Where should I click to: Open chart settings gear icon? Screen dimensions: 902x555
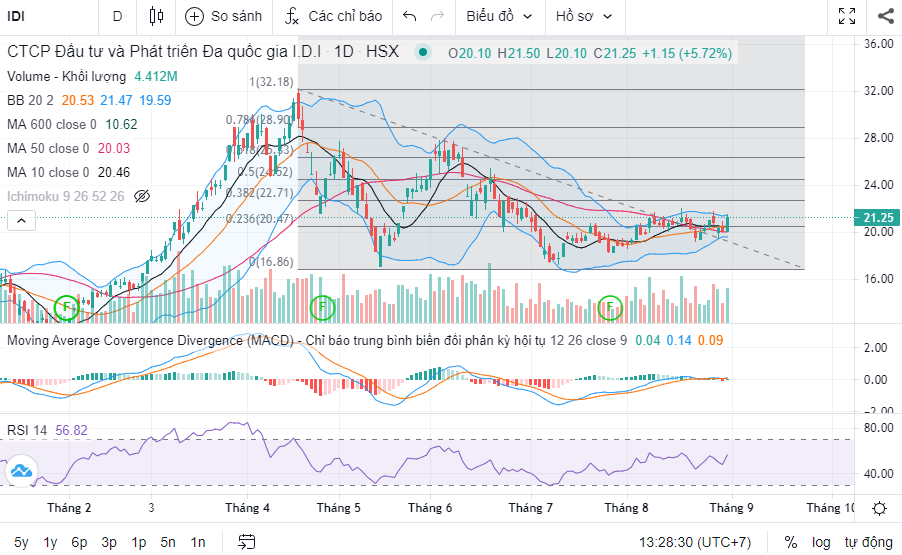(879, 508)
